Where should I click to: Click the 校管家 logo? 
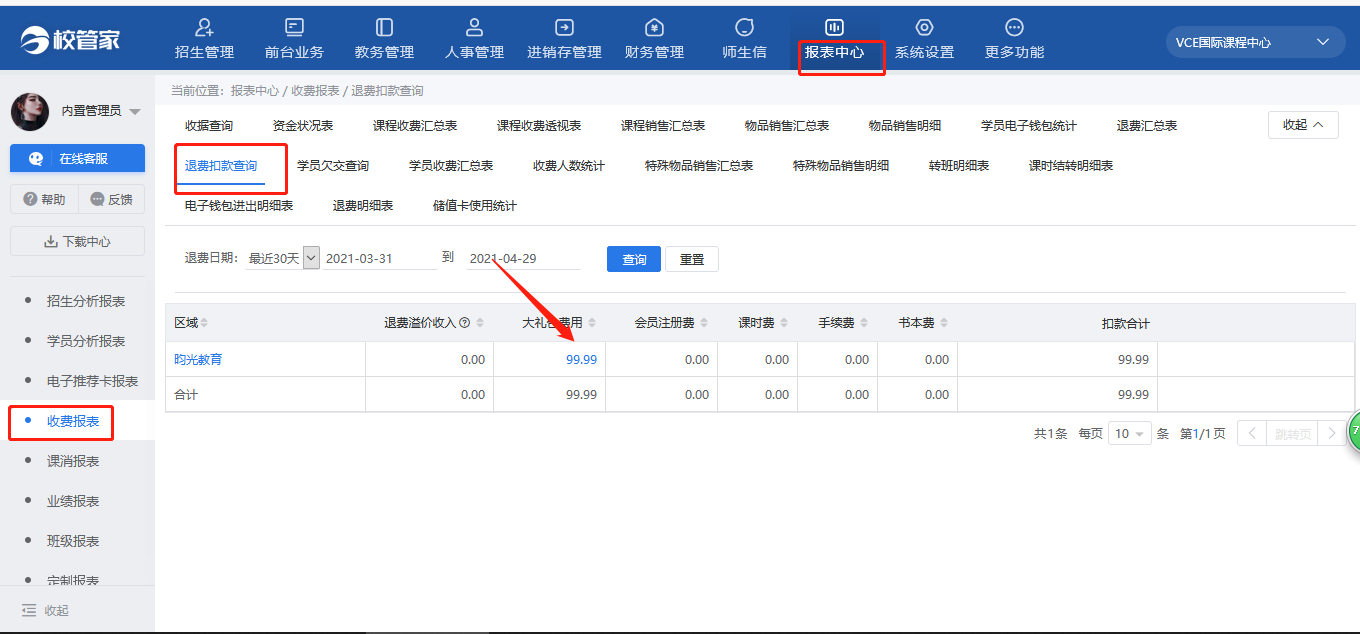(69, 38)
